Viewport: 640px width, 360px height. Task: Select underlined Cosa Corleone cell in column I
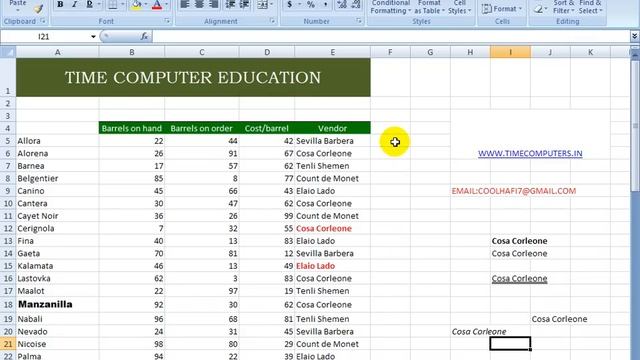pyautogui.click(x=519, y=279)
